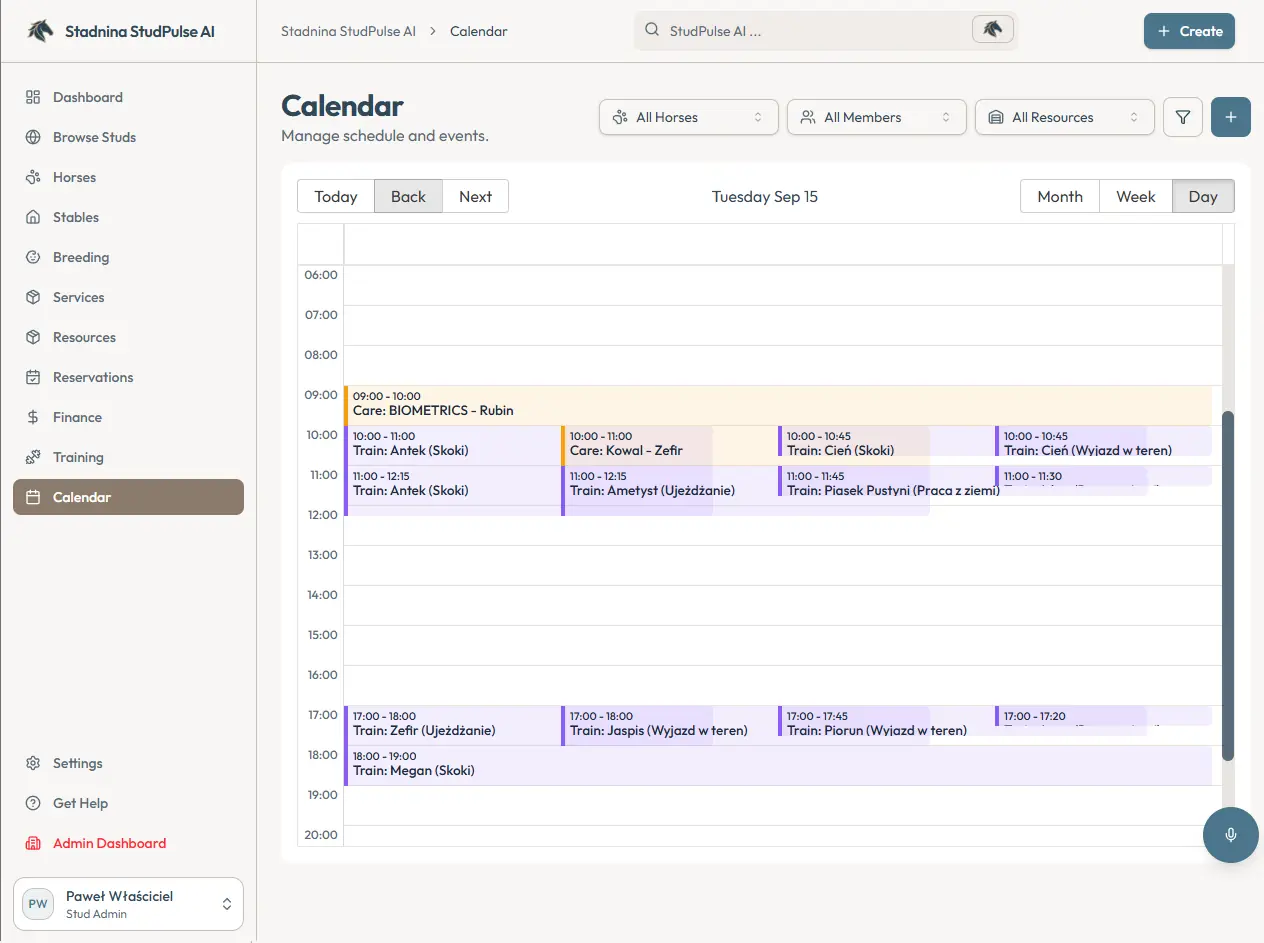
Task: Open the Train: Cień (Wyjazd w teren) event
Action: [1103, 441]
